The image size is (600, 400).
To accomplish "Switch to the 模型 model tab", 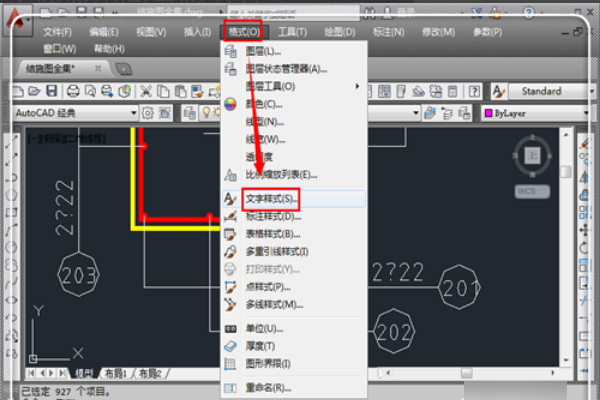I will tap(84, 374).
